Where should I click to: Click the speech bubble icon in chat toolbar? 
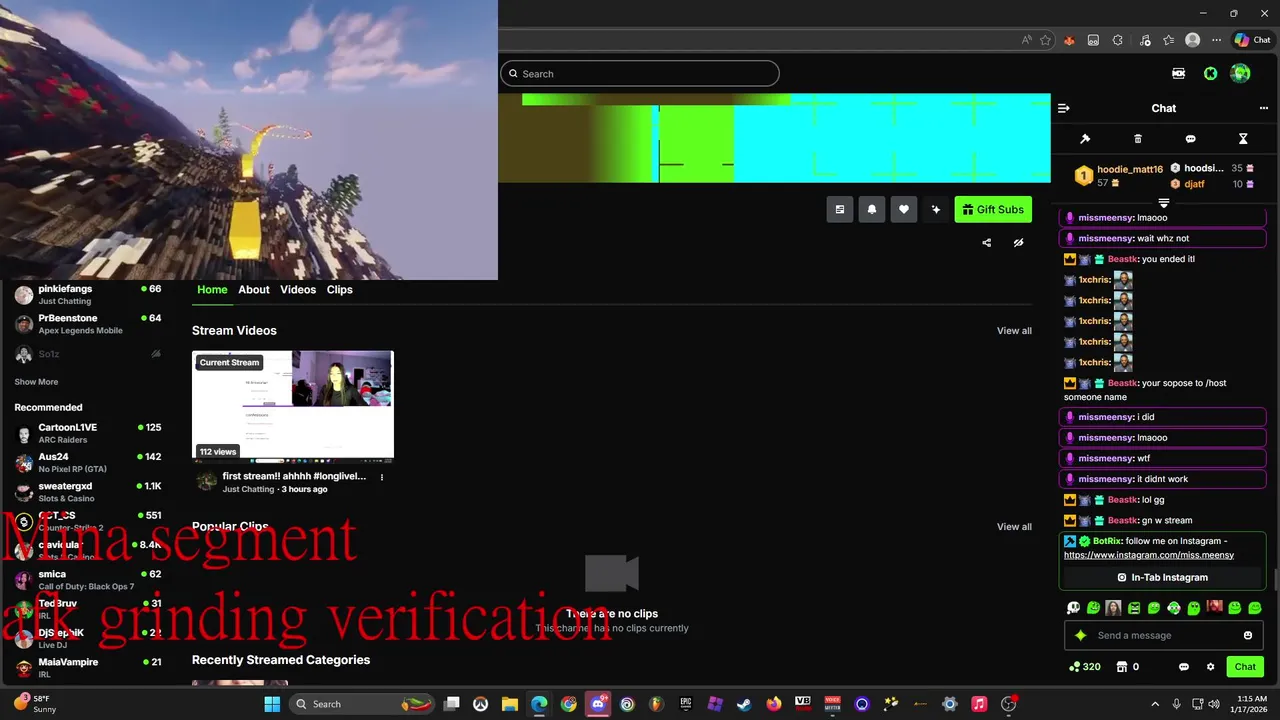[1190, 139]
